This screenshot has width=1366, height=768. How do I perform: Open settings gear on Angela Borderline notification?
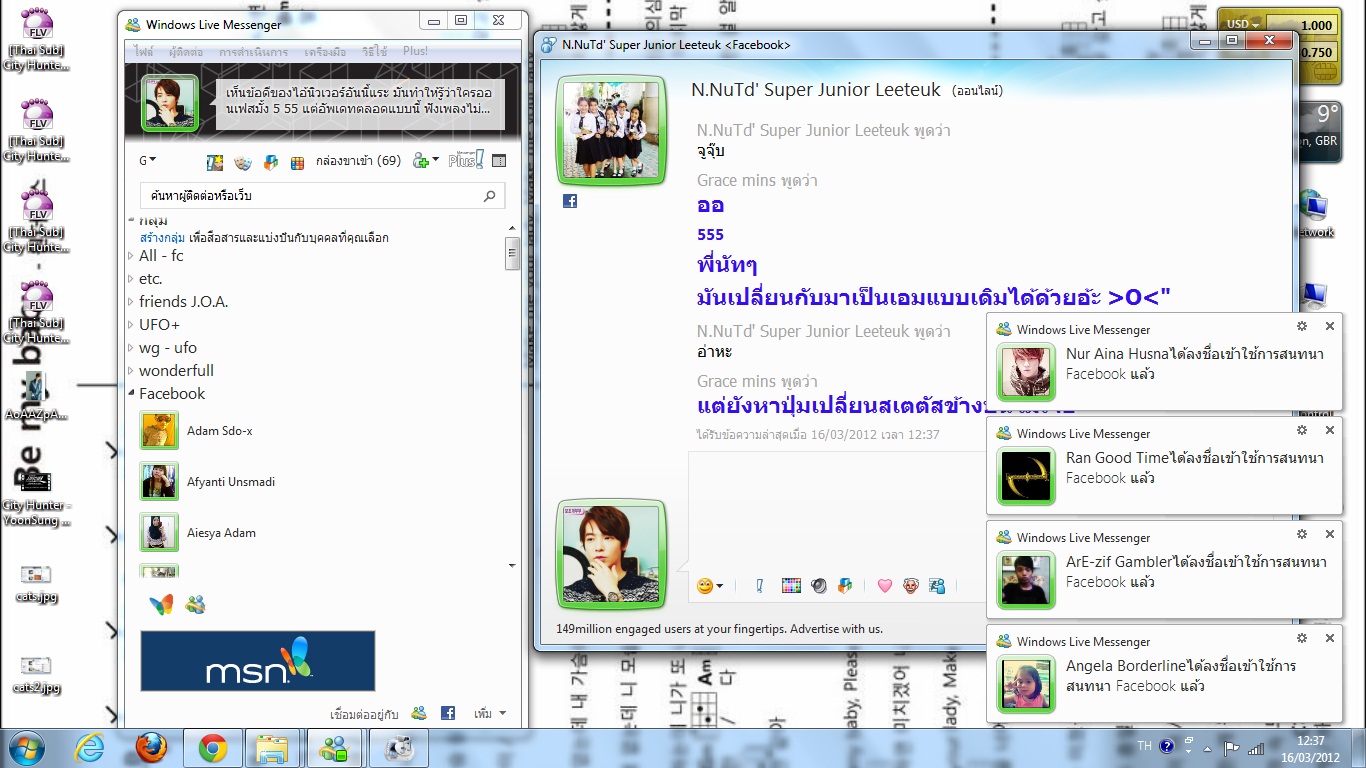click(1302, 638)
